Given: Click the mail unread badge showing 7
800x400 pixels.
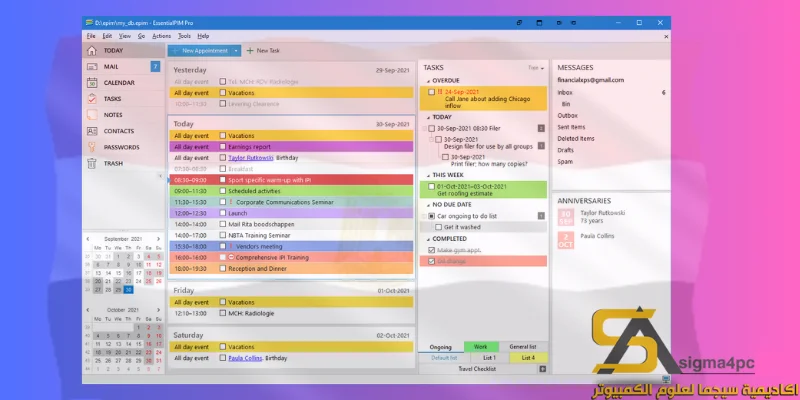Looking at the screenshot, I should click(155, 66).
